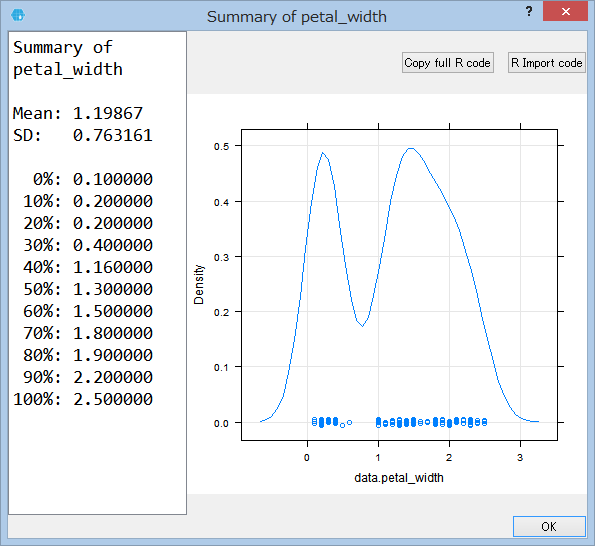Click the 0.5 y-axis tick label
The width and height of the screenshot is (595, 546).
[222, 146]
